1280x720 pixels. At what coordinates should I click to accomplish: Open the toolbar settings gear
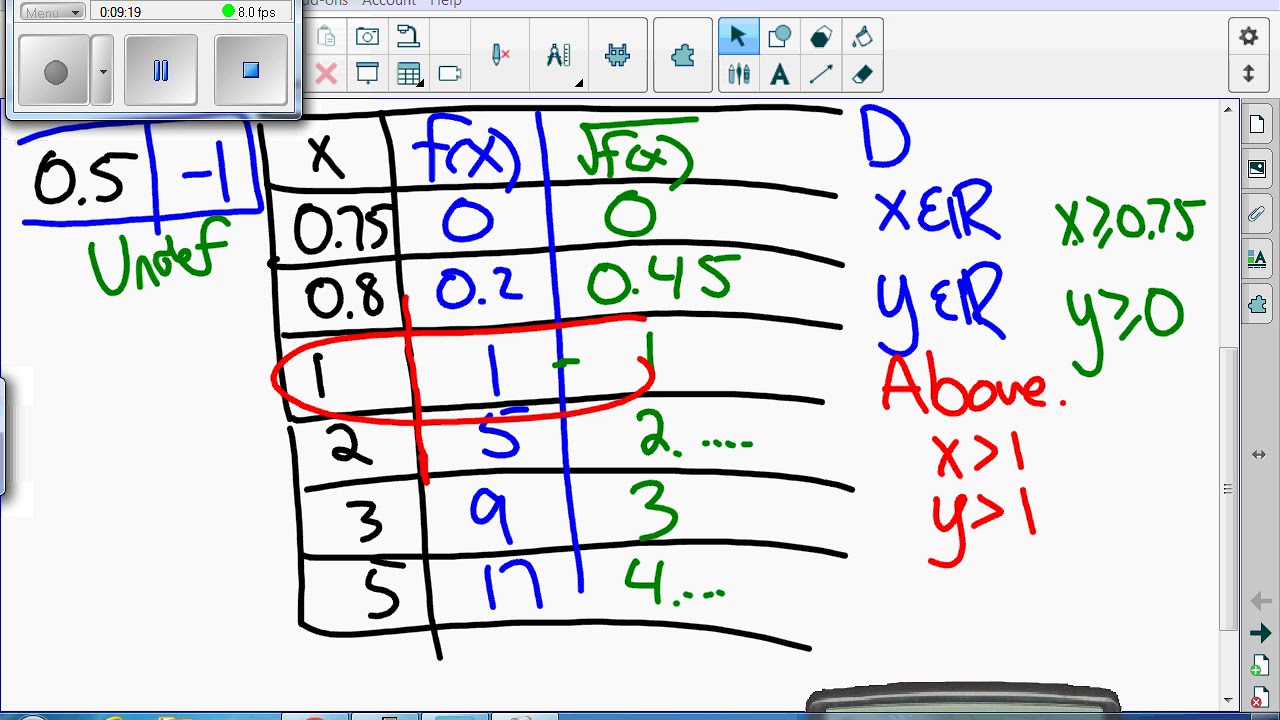1248,37
